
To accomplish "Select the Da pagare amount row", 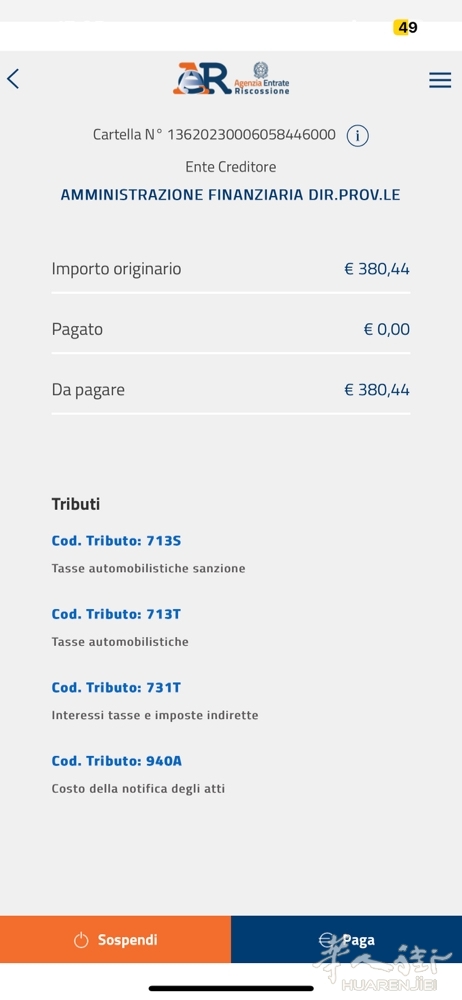I will click(231, 390).
